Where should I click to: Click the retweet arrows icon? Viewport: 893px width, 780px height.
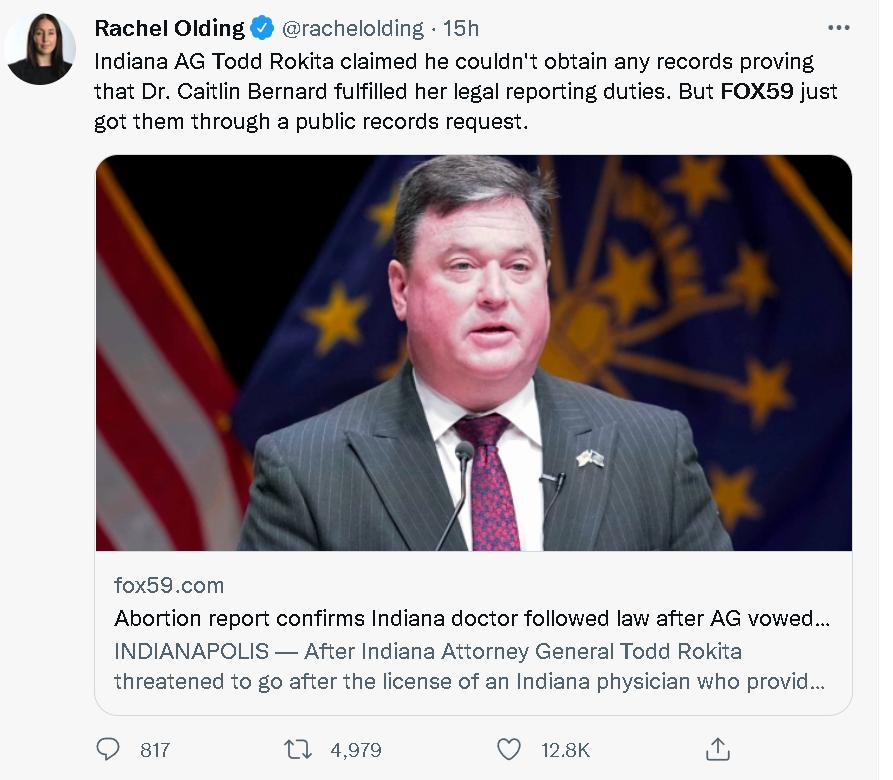click(x=295, y=749)
